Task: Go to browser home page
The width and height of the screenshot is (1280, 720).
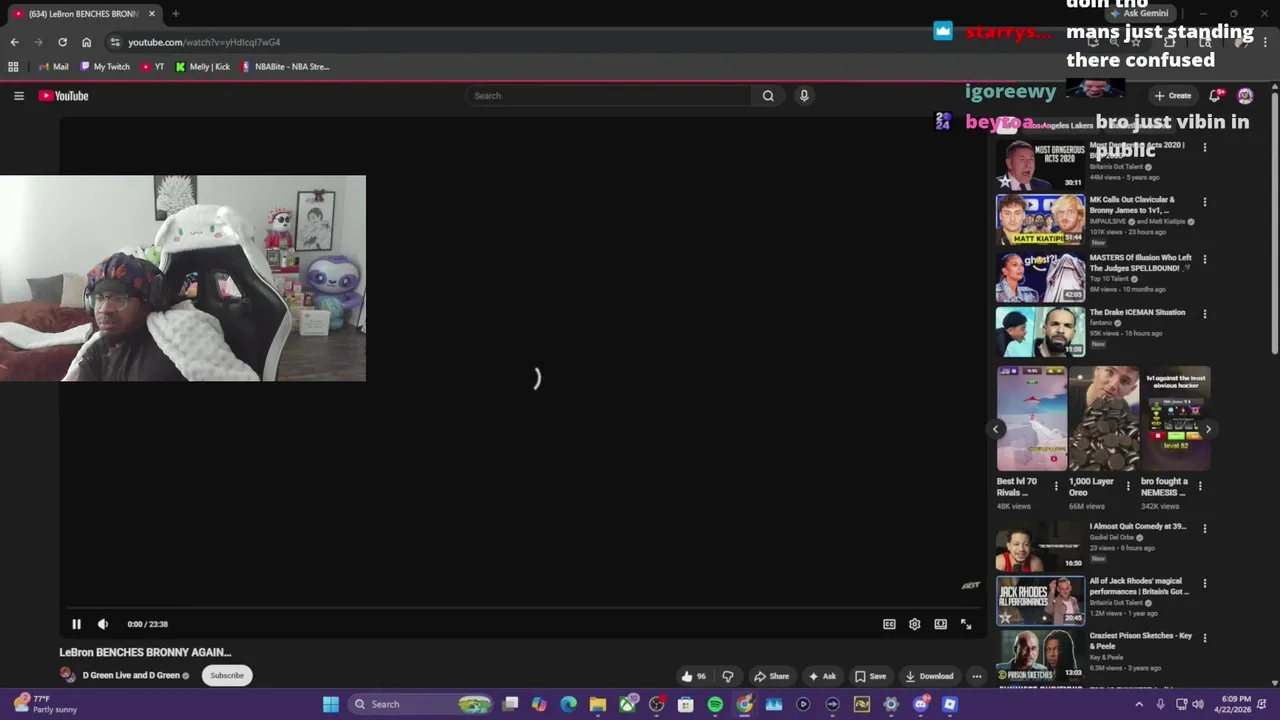Action: 86,42
